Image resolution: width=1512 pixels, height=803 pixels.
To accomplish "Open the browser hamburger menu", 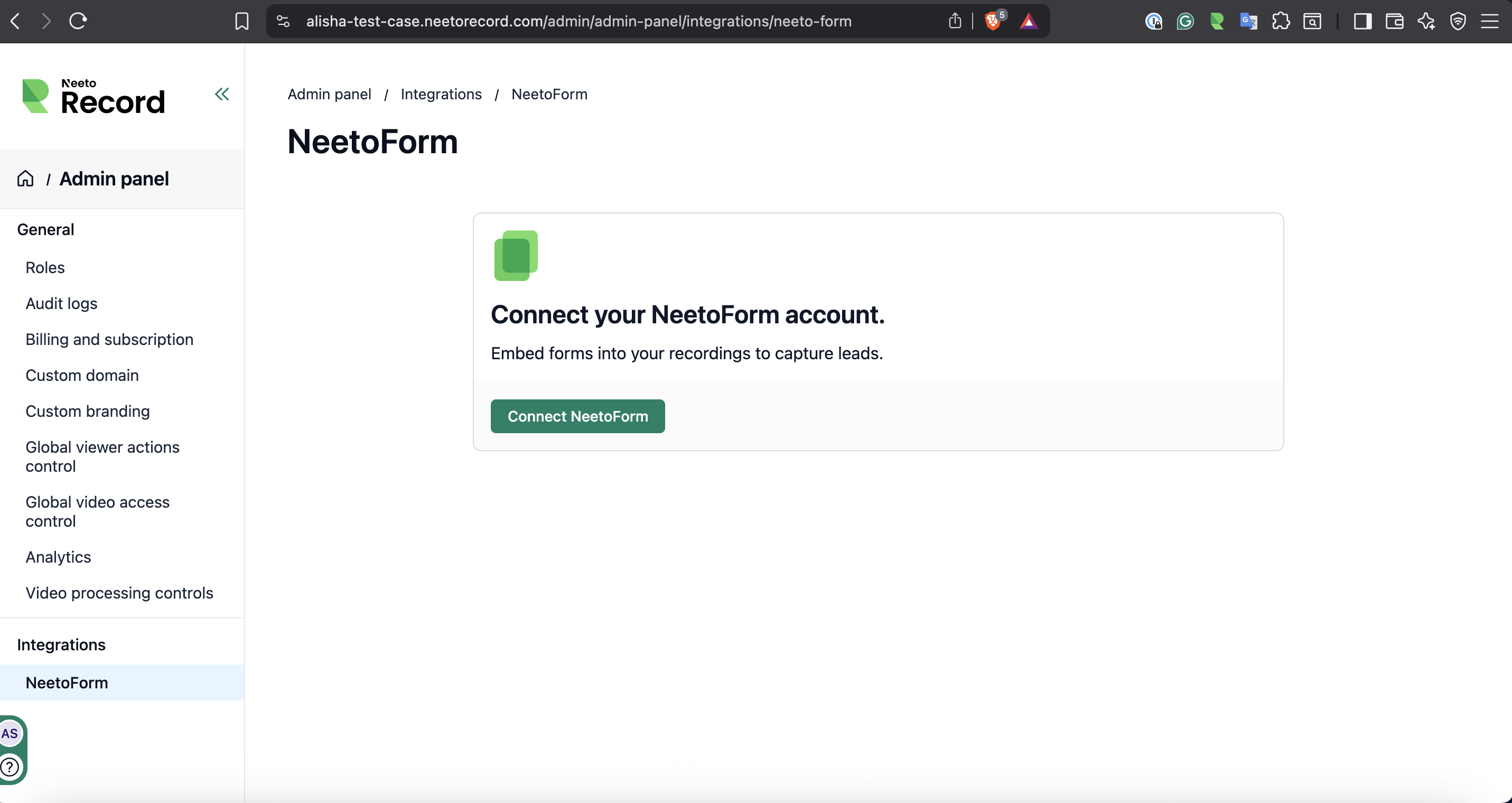I will (1489, 21).
